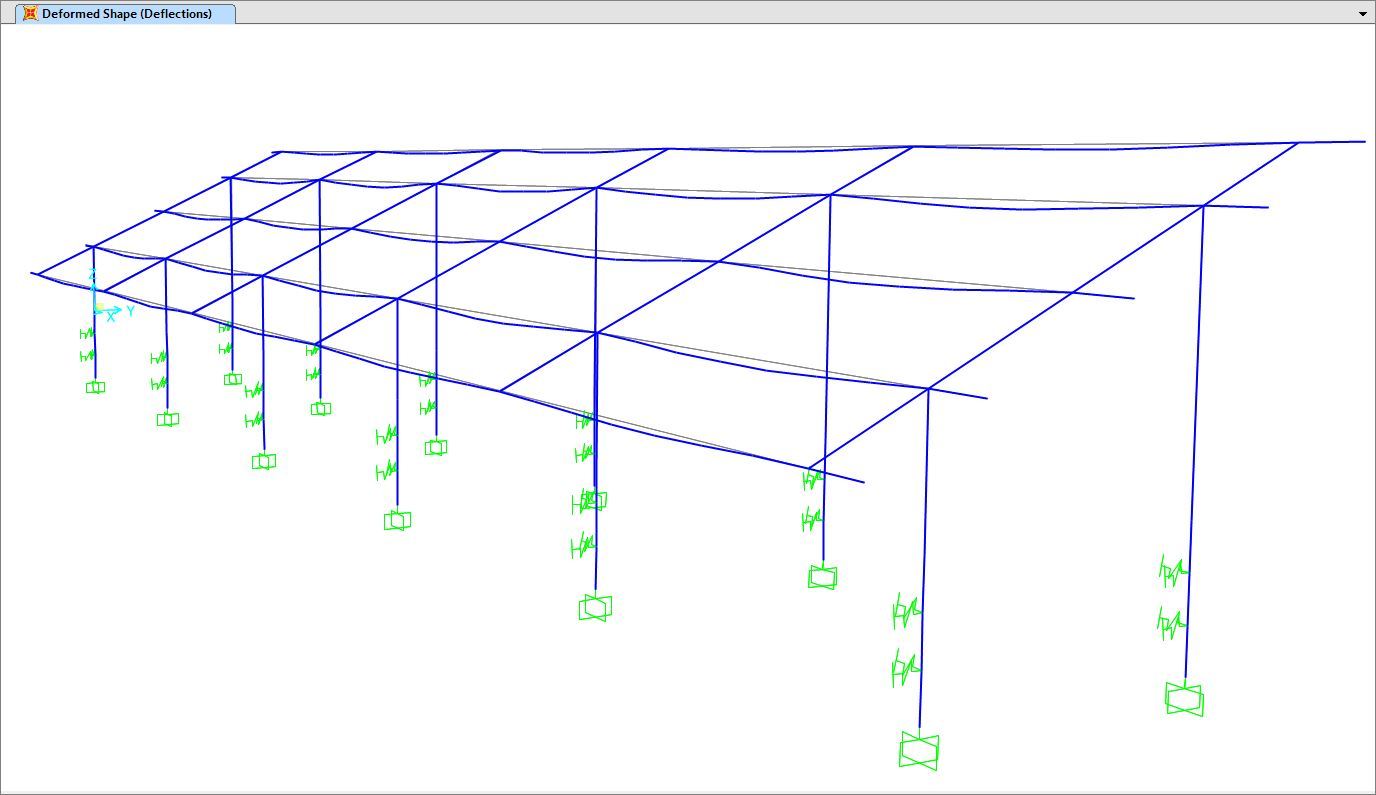
Task: Click the lower spring on the far-right column
Action: click(x=1170, y=623)
